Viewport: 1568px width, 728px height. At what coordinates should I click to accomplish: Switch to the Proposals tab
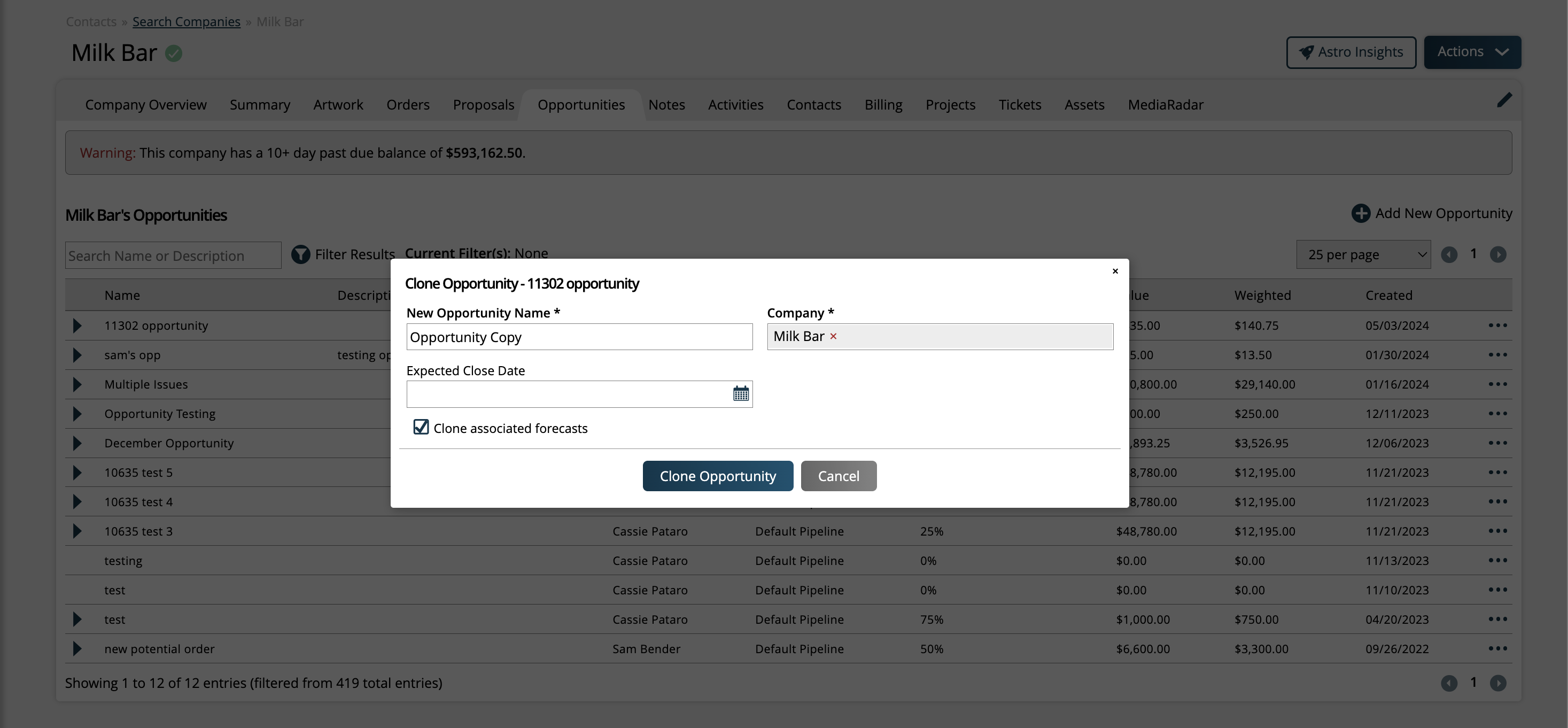point(483,105)
